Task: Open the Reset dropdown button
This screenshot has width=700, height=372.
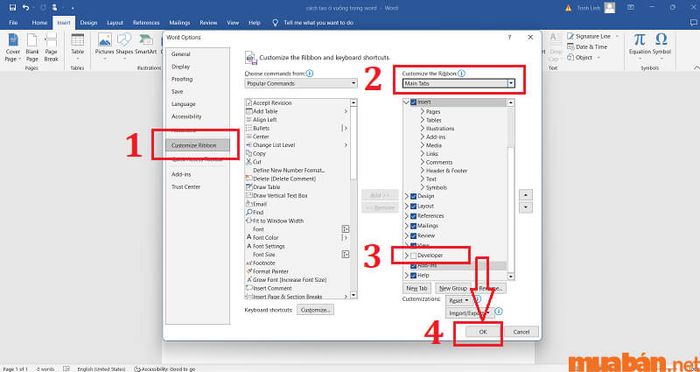Action: (x=458, y=301)
